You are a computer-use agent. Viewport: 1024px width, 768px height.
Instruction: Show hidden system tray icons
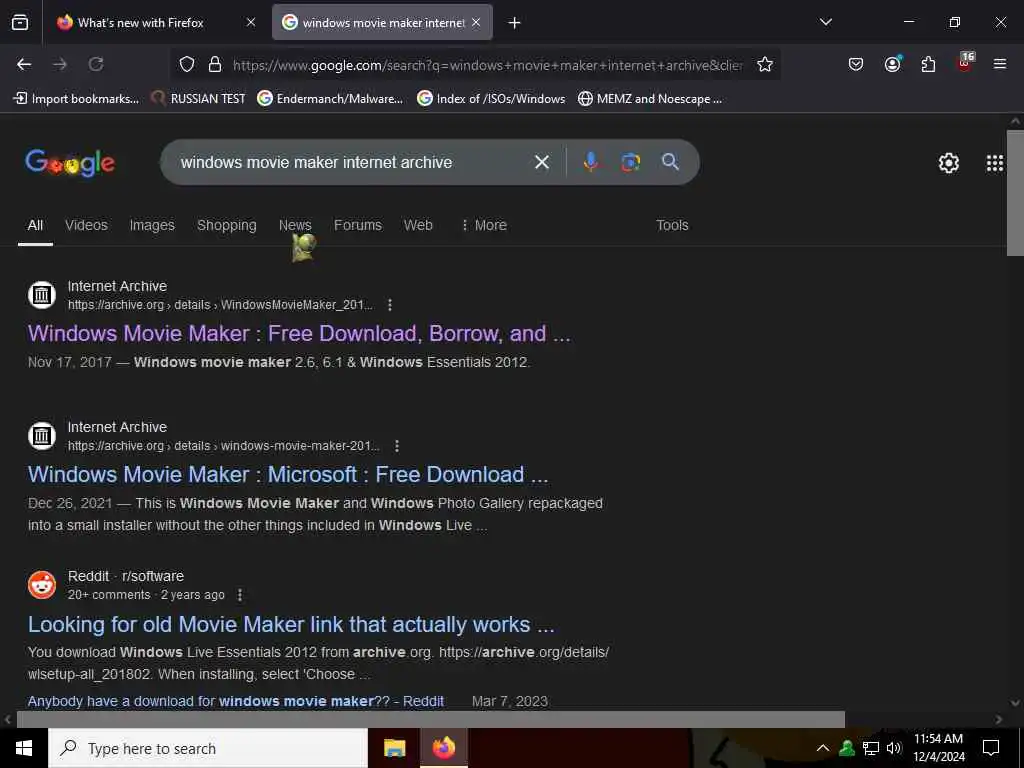823,748
